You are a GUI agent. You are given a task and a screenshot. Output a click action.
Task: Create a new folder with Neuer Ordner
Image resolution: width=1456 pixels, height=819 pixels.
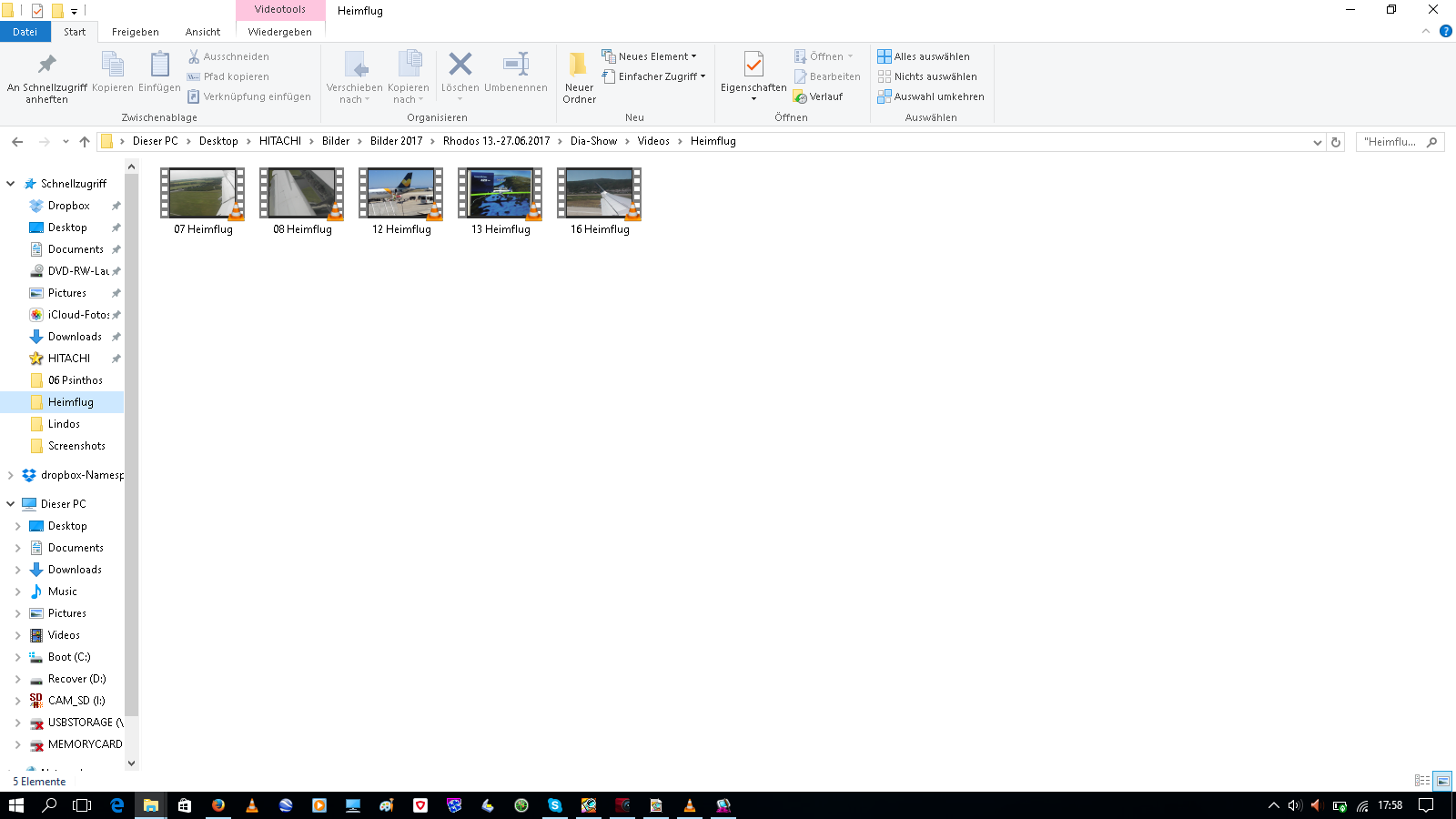pyautogui.click(x=579, y=77)
